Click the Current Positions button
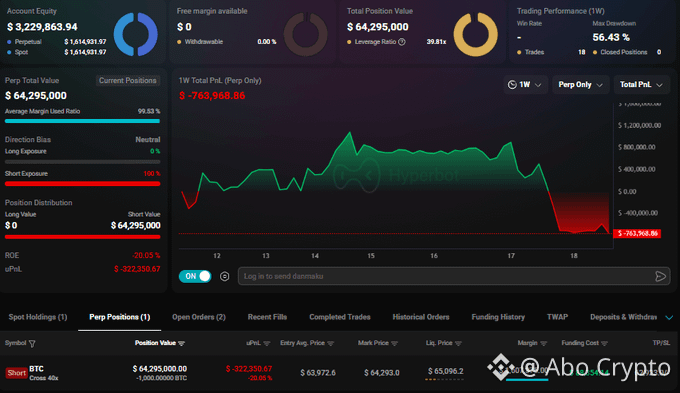Image resolution: width=680 pixels, height=393 pixels. pos(128,81)
